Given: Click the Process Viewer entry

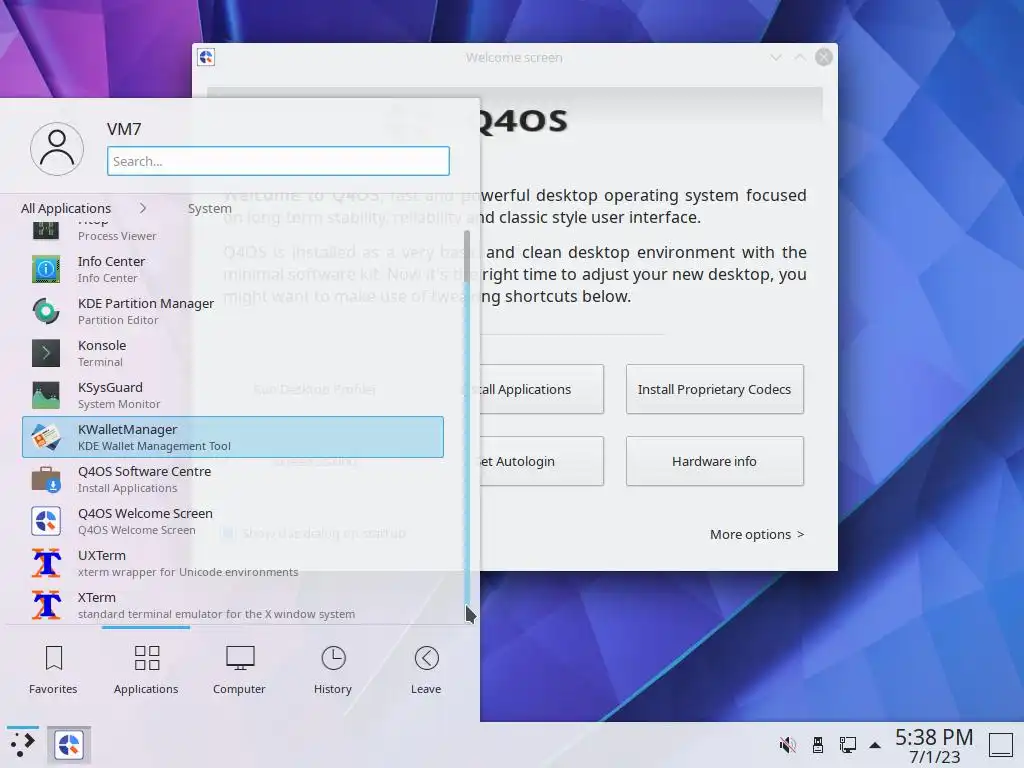Looking at the screenshot, I should point(232,231).
